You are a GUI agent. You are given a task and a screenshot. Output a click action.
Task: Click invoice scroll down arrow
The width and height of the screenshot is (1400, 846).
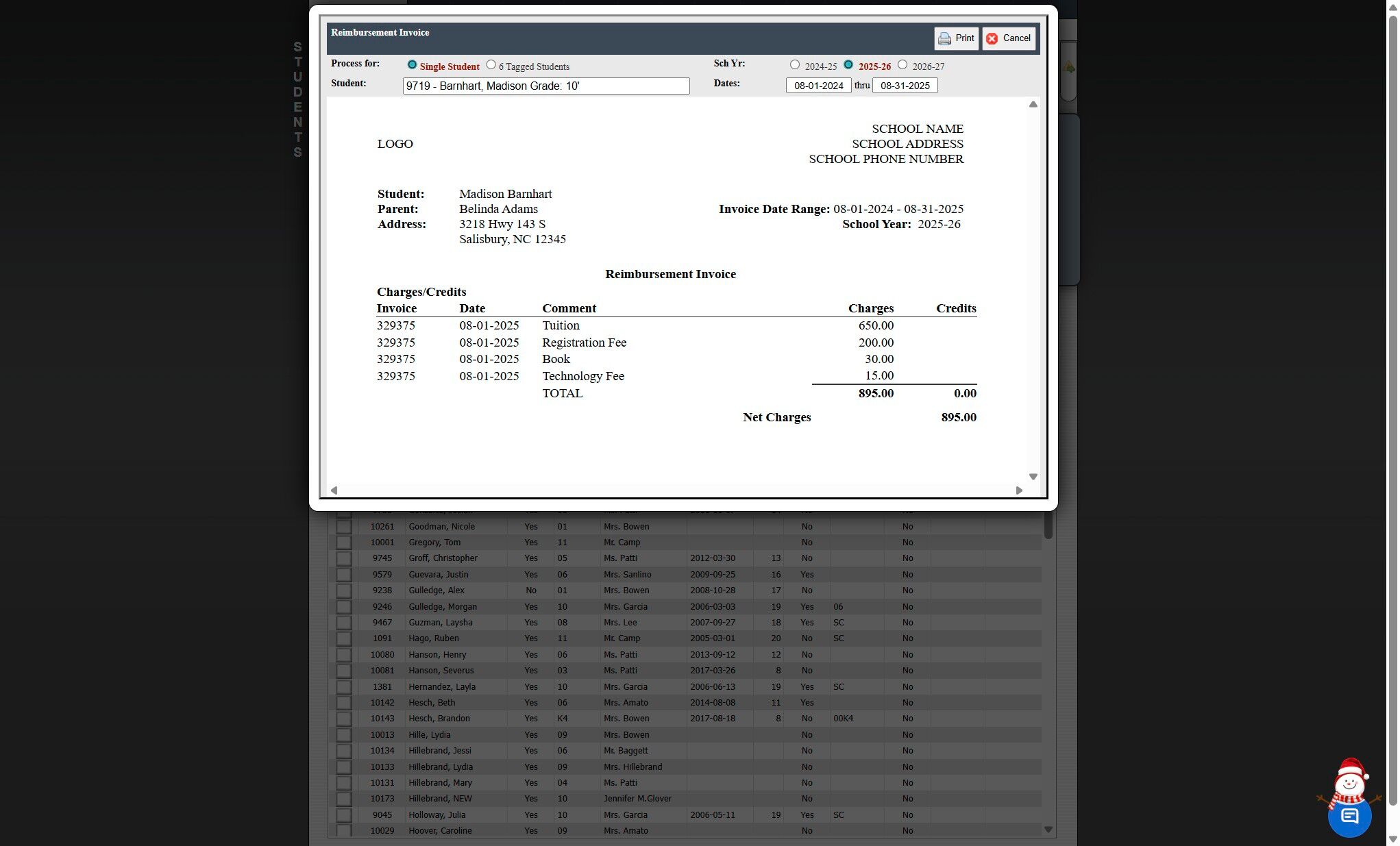point(1033,477)
